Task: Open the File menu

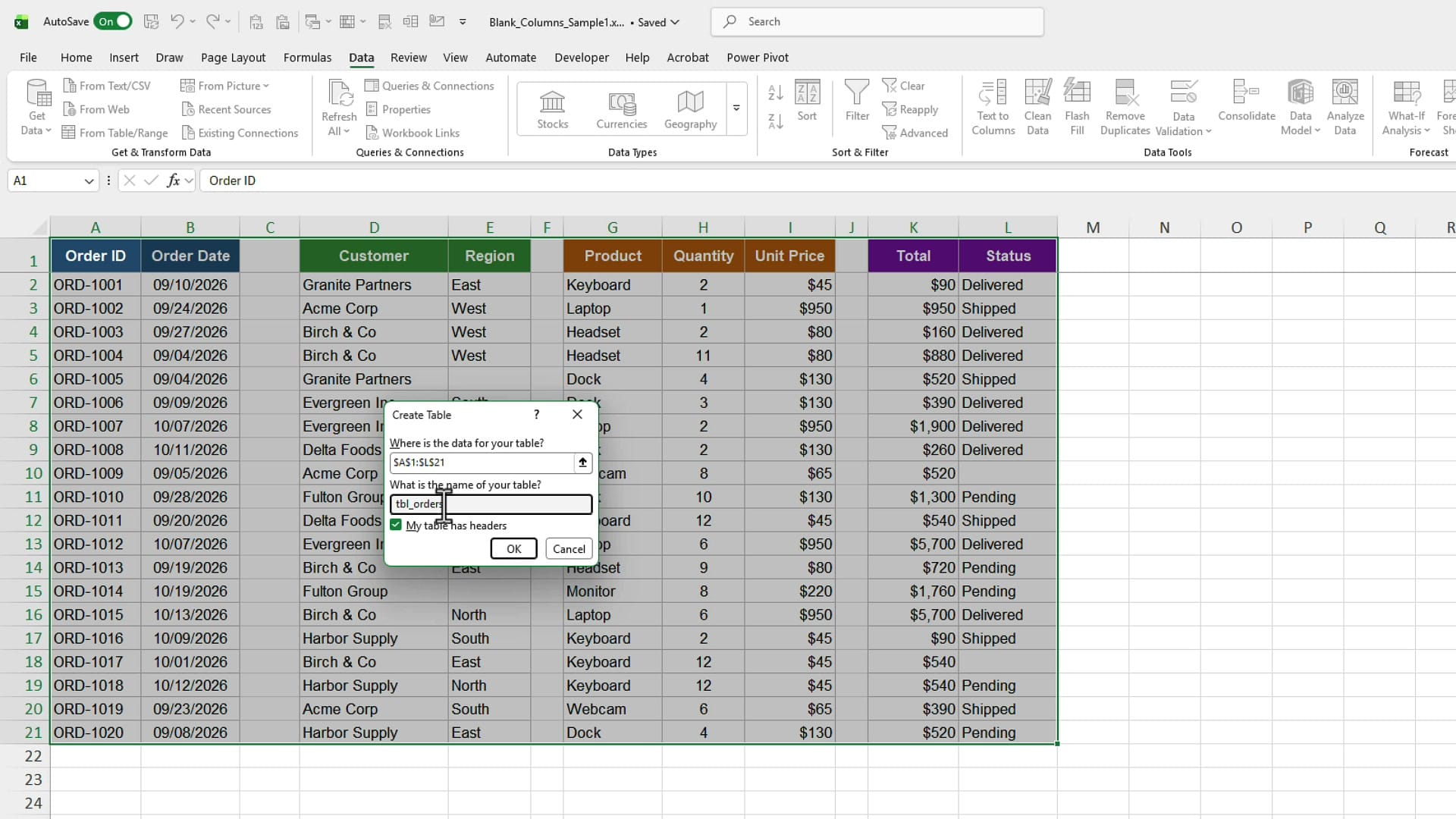Action: click(x=28, y=58)
